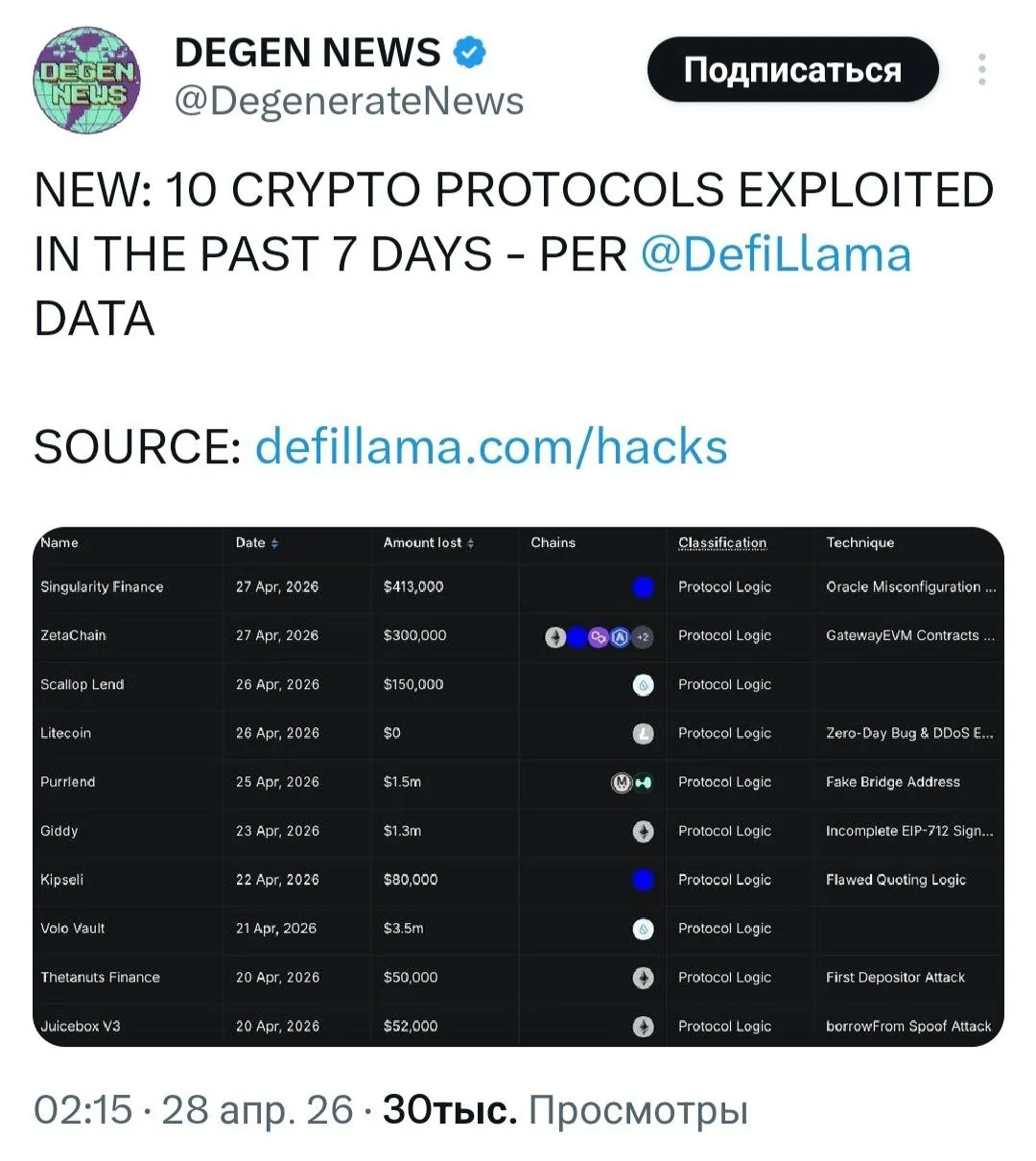This screenshot has width=1036, height=1161.
Task: Click the '+2' extra chains badge on ZetaChain
Action: (x=642, y=636)
